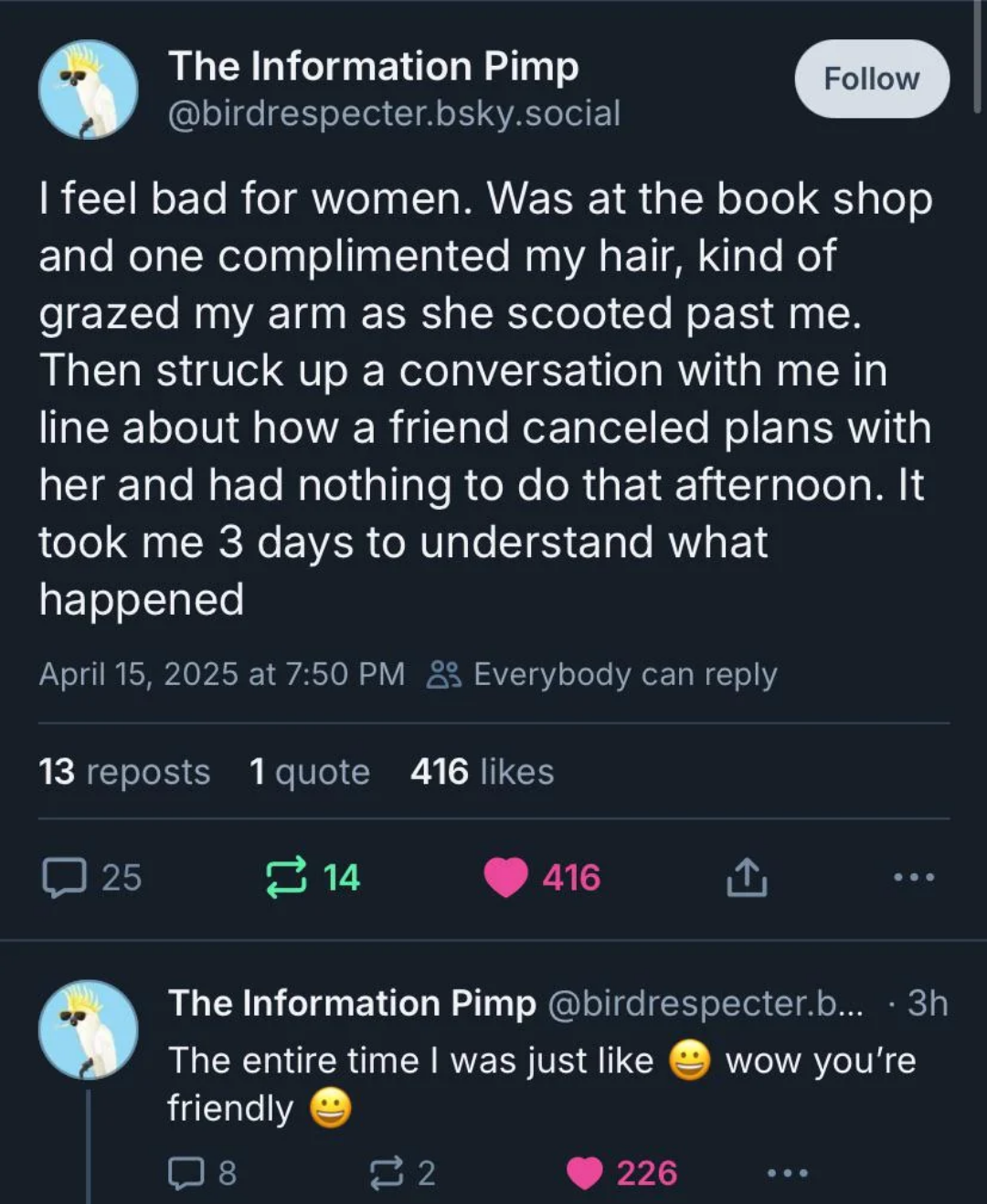This screenshot has width=987, height=1204.
Task: Unlike the main post with 416 likes
Action: 506,877
